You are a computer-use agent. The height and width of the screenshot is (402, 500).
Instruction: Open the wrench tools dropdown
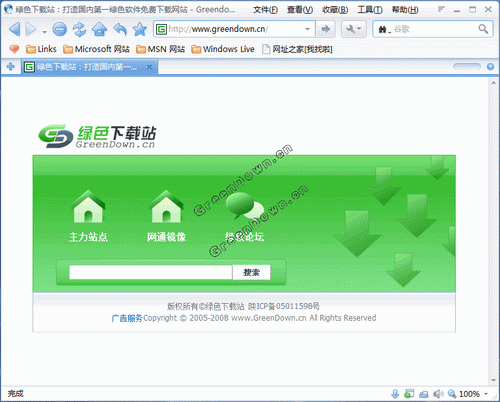[x=354, y=29]
